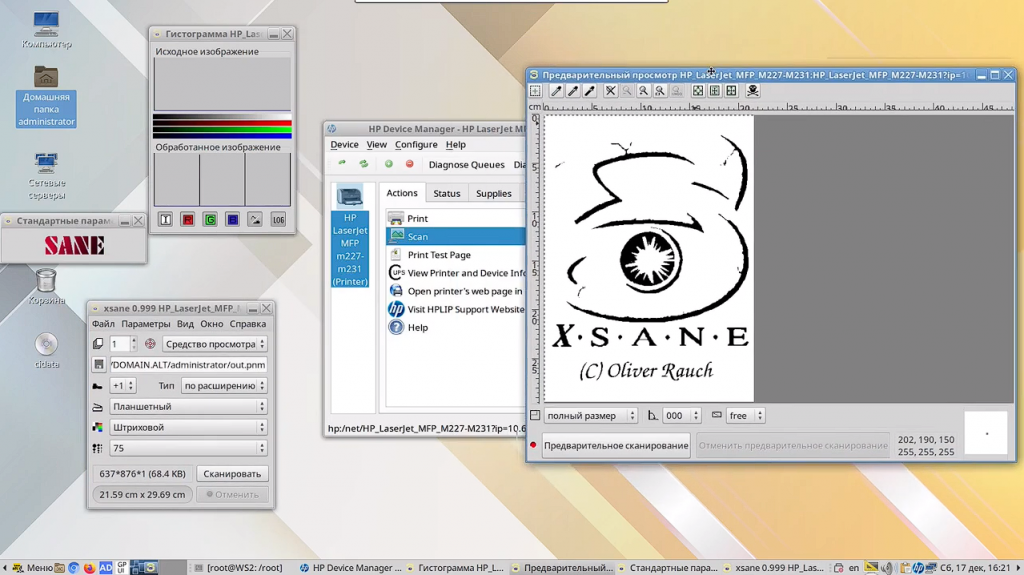Select the HP LaserJet MFP m227-m231 device
The image size is (1024, 575).
(350, 237)
